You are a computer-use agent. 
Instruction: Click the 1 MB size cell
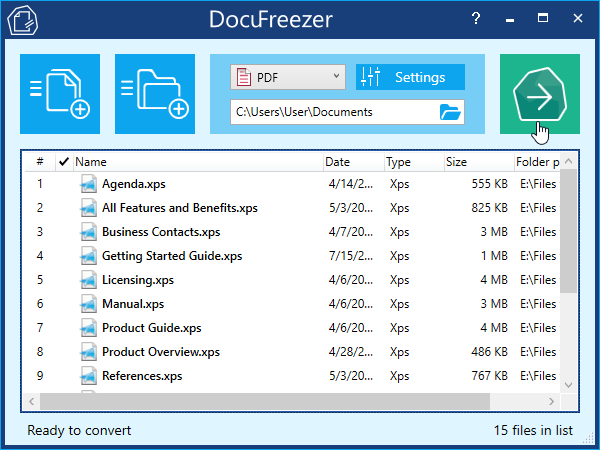(x=494, y=256)
